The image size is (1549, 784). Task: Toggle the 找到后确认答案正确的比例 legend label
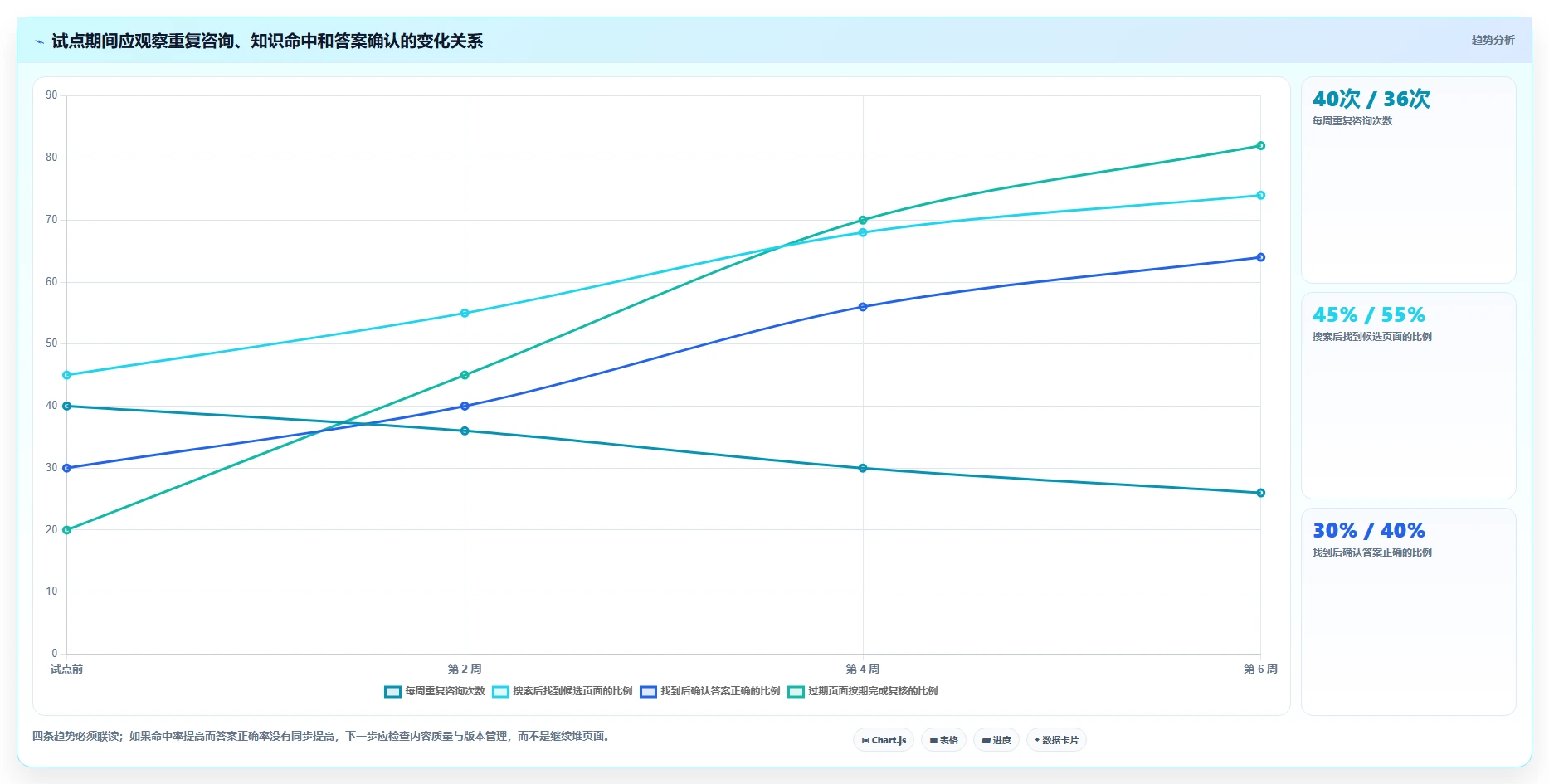point(720,691)
